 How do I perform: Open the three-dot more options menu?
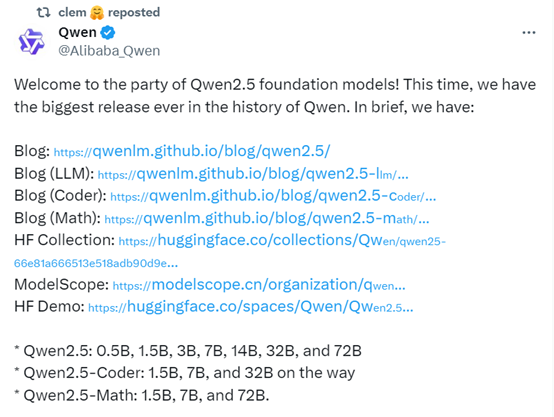pyautogui.click(x=529, y=33)
